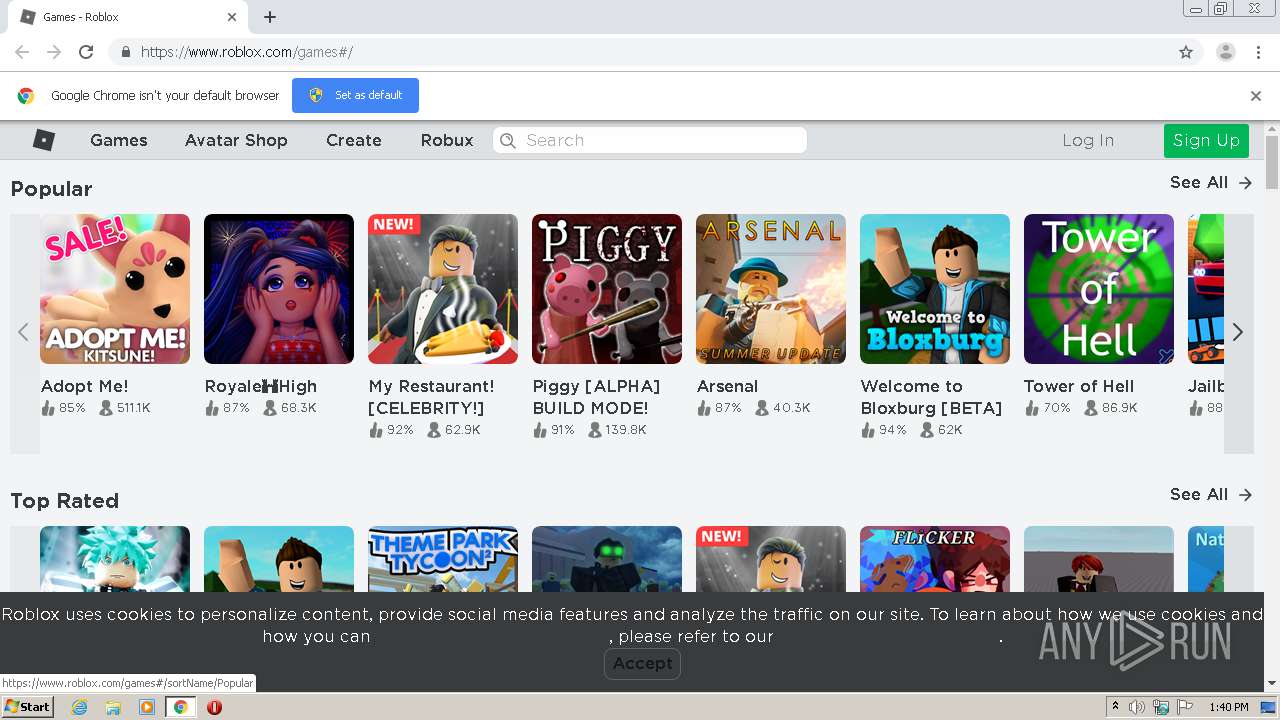1280x720 pixels.
Task: Open Windows Explorer folder taskbar icon
Action: (113, 707)
